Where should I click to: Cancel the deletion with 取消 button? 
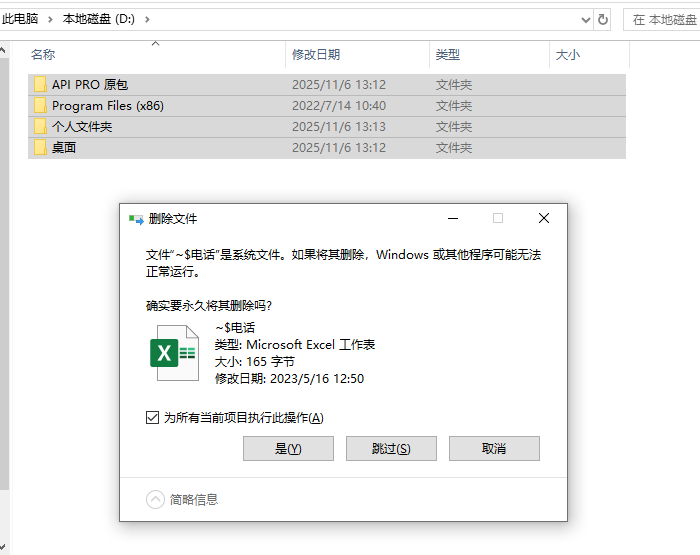pos(494,449)
